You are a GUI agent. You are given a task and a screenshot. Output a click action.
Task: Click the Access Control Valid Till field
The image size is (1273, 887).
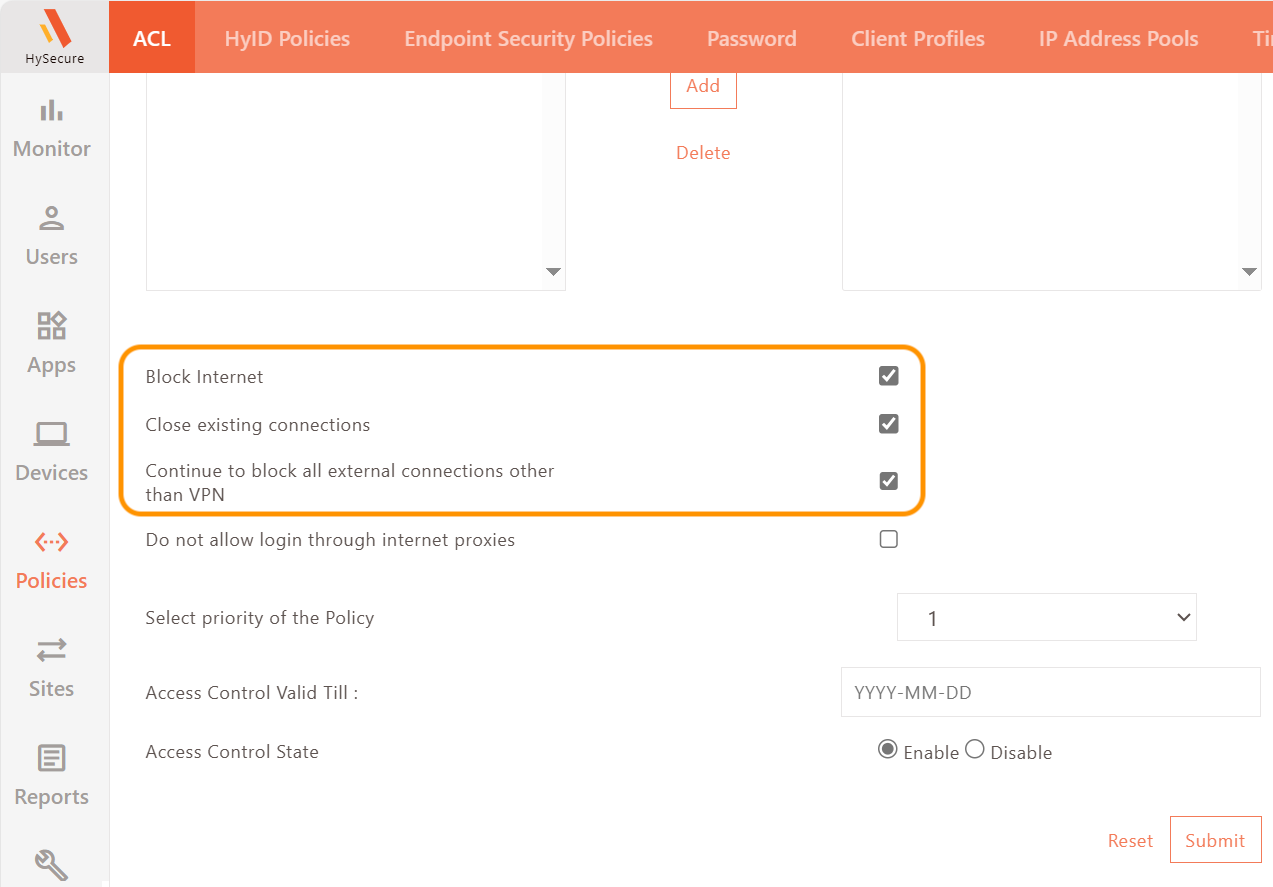(x=1050, y=692)
